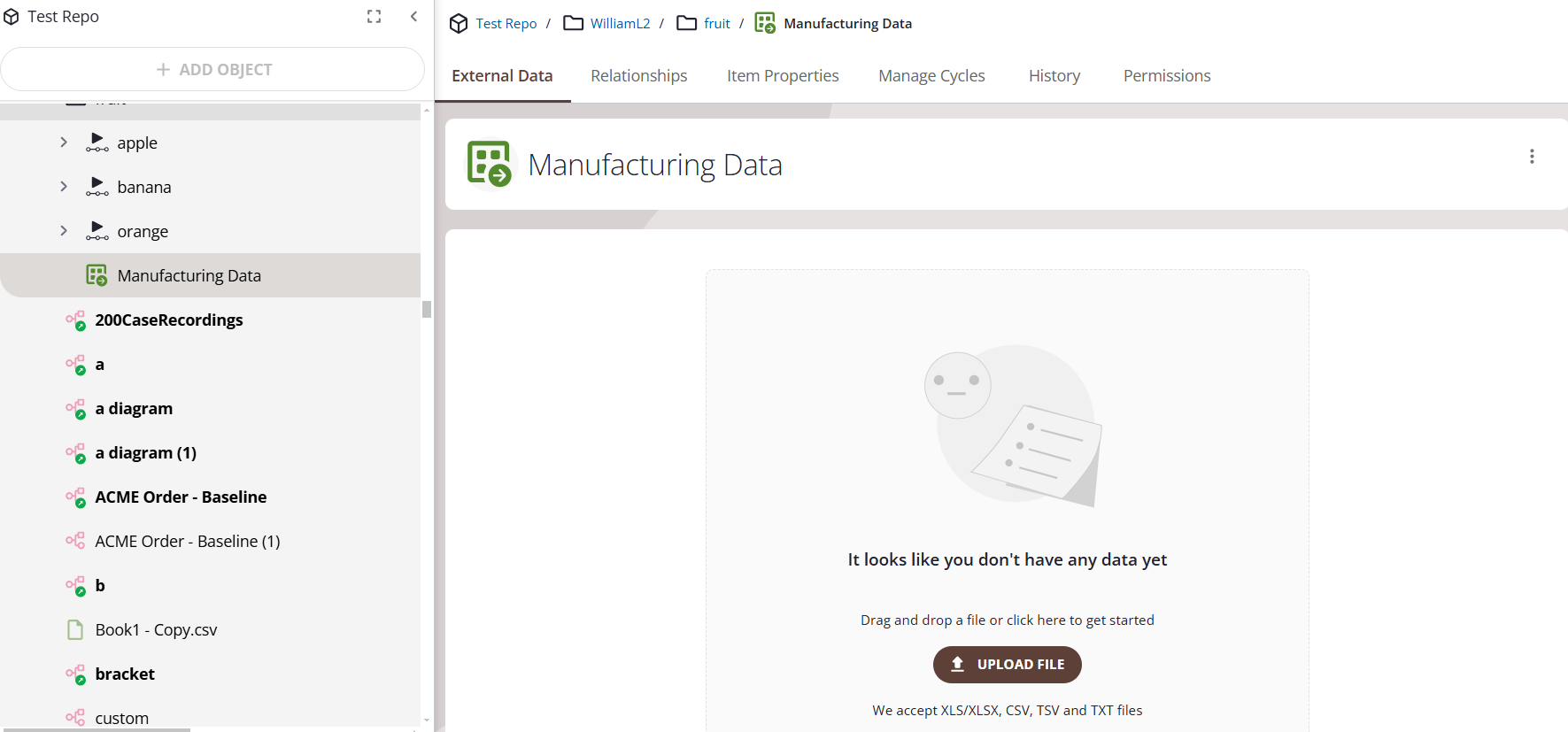Open the fruit folder breadcrumb link
Screen dimensions: 1568x732
(716, 24)
